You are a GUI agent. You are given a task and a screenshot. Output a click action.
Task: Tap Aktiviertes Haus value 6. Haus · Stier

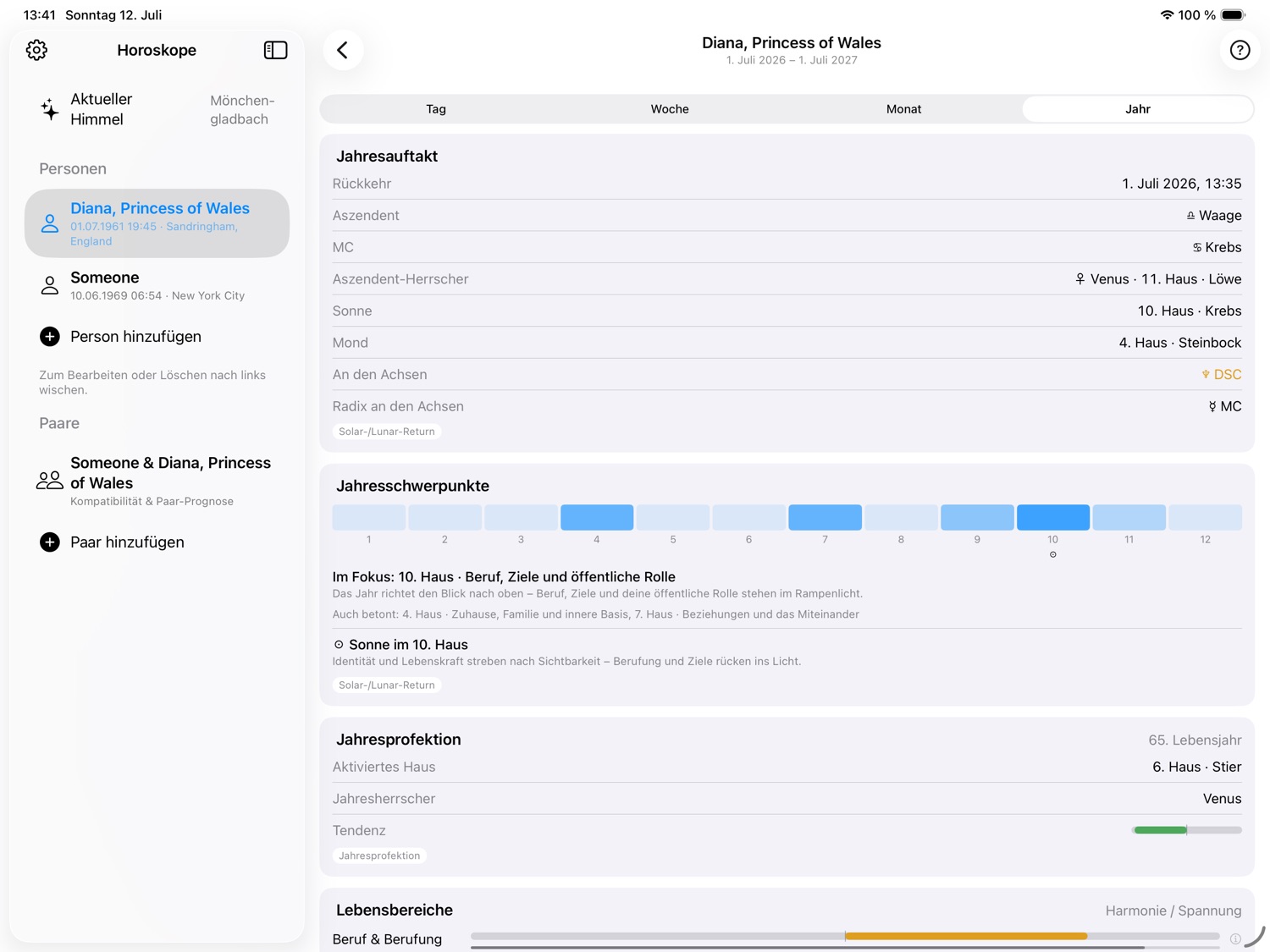point(1196,768)
